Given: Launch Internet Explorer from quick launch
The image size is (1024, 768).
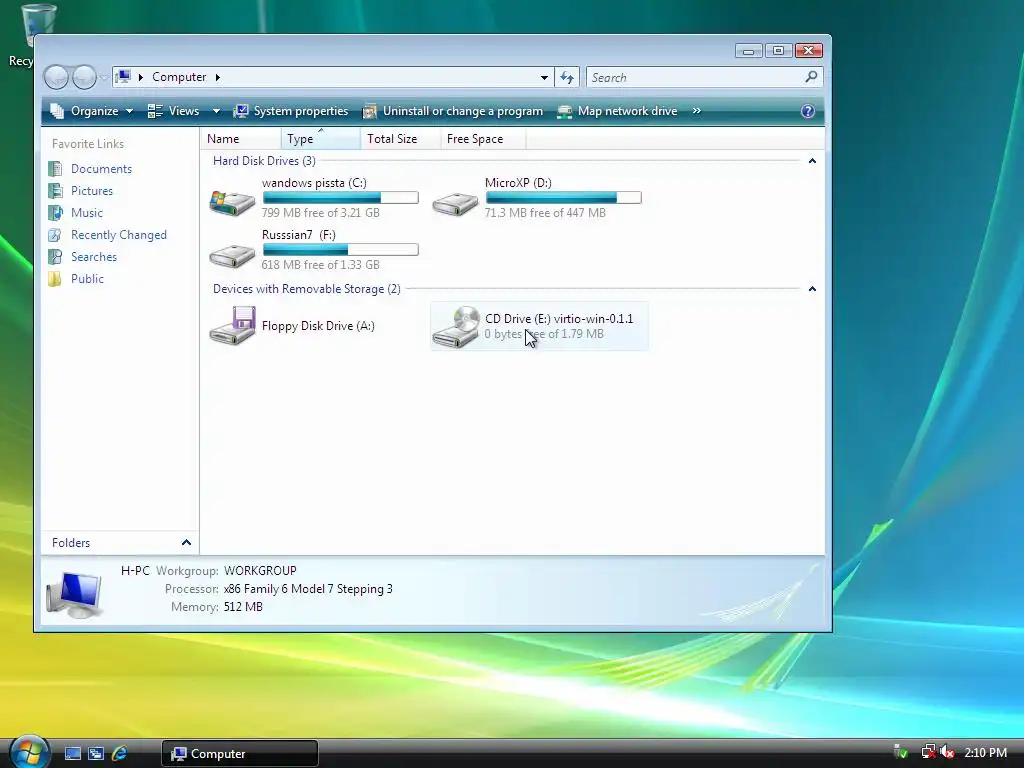Looking at the screenshot, I should point(120,754).
